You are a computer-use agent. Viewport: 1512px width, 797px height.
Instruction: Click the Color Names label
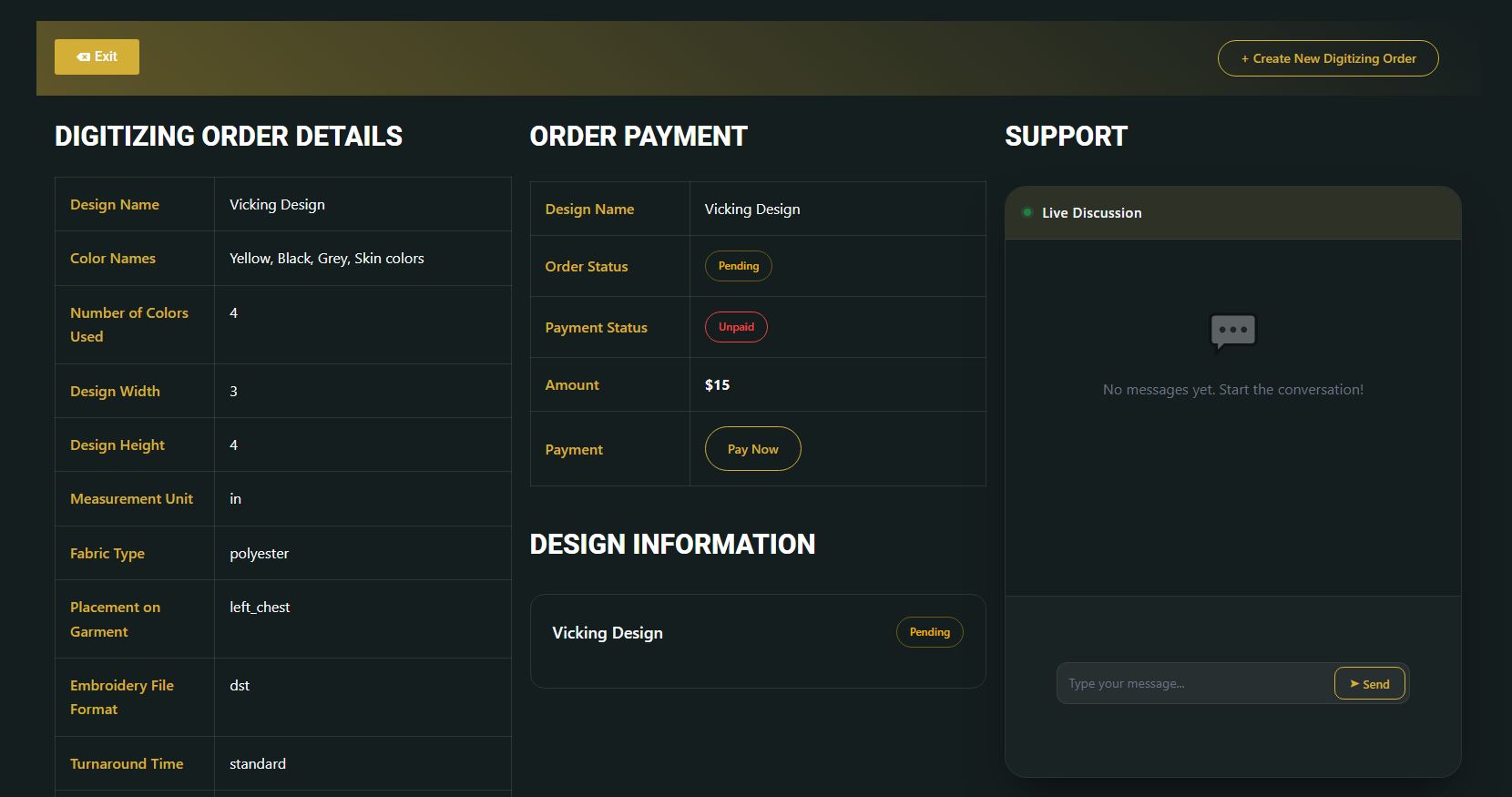click(x=113, y=259)
